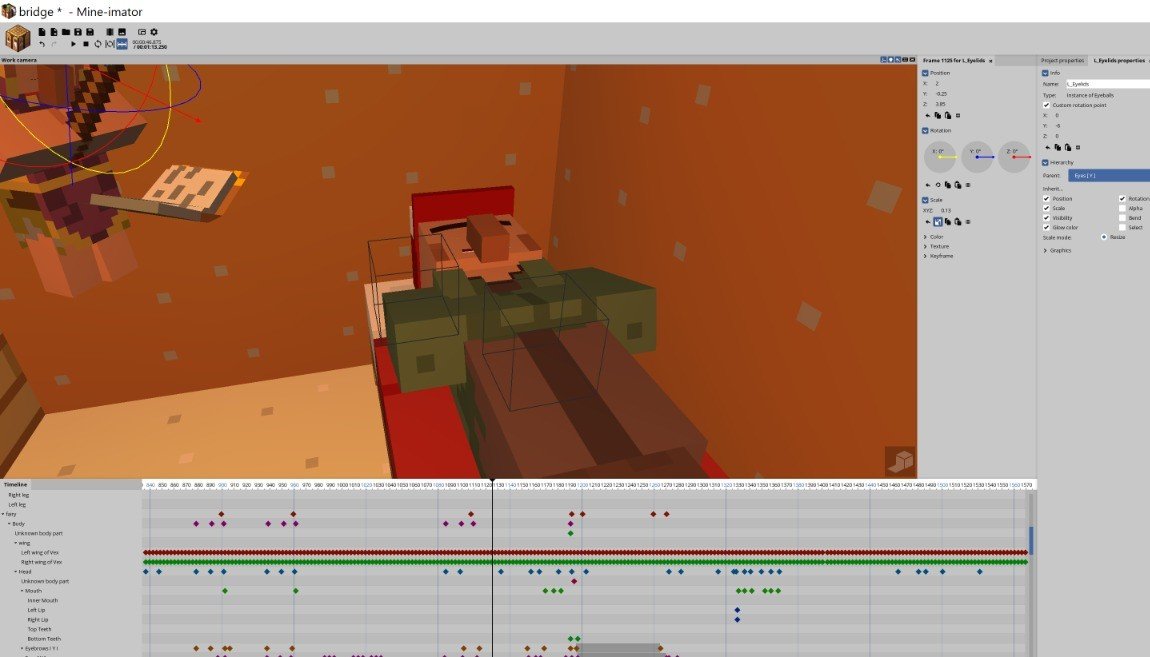This screenshot has width=1150, height=657.
Task: Expand the Graphics section
Action: [1045, 251]
